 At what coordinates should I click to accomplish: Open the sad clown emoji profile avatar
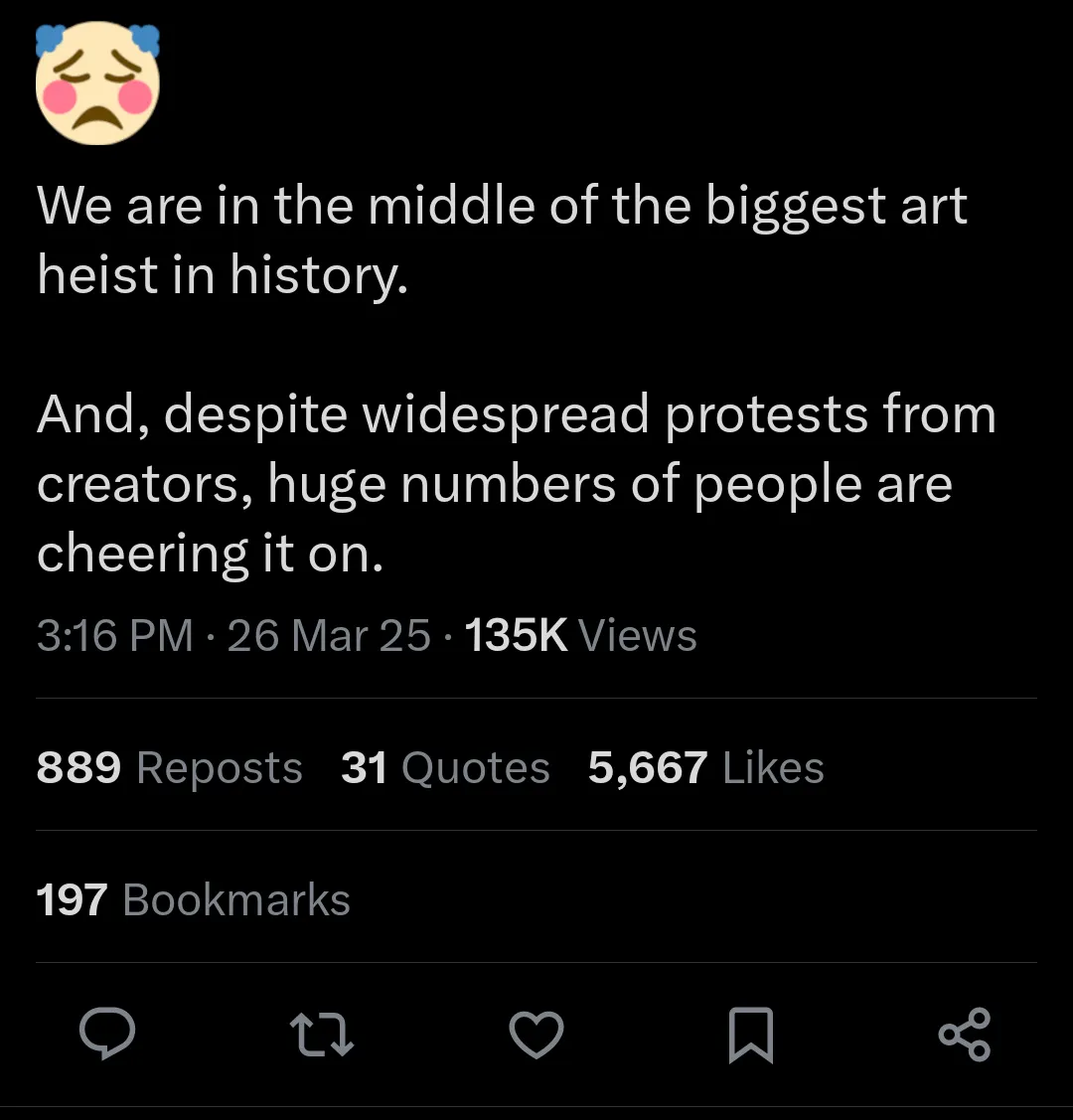click(97, 83)
